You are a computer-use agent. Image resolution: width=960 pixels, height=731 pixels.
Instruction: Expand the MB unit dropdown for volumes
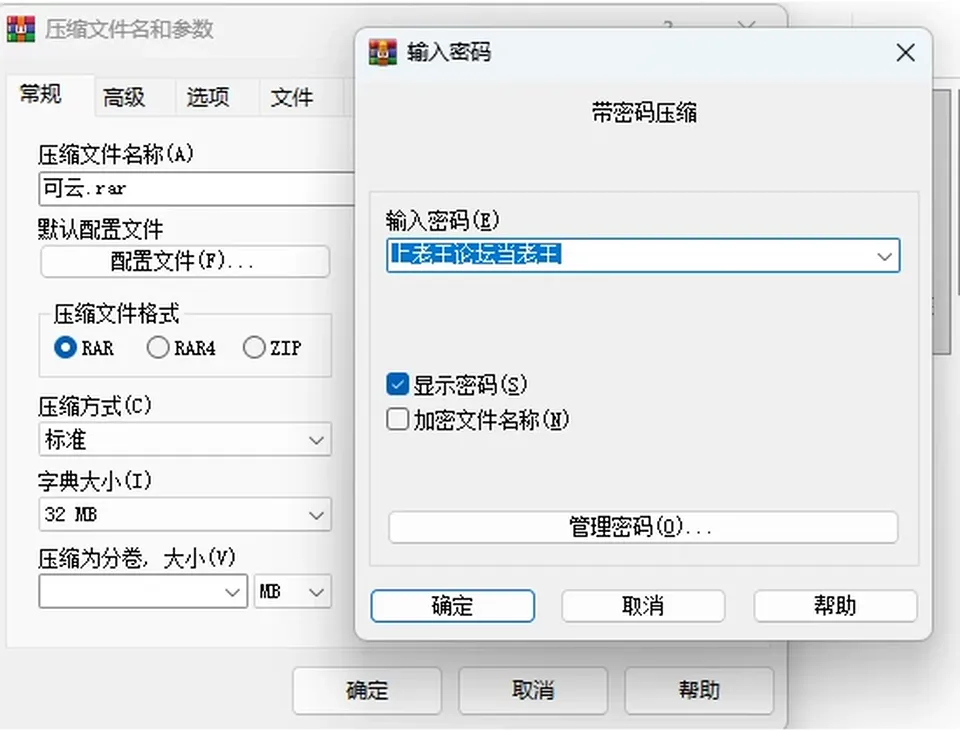pos(293,591)
